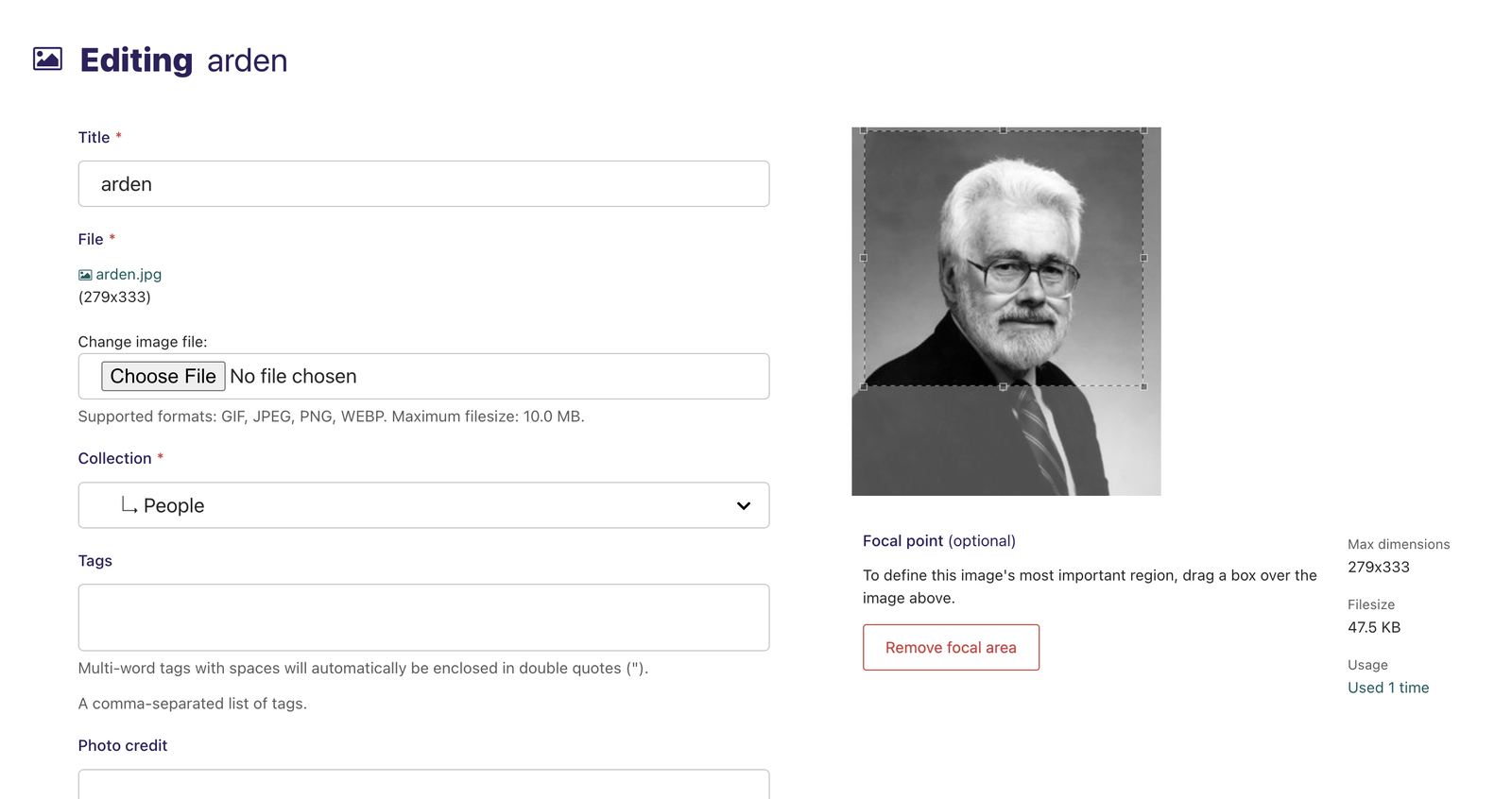1512x799 pixels.
Task: Open the arden.jpg file link
Action: click(x=129, y=274)
